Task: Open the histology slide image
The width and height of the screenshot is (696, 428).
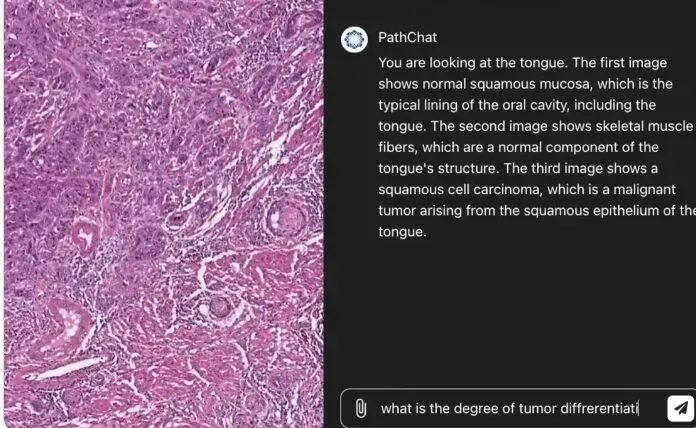Action: [x=162, y=214]
